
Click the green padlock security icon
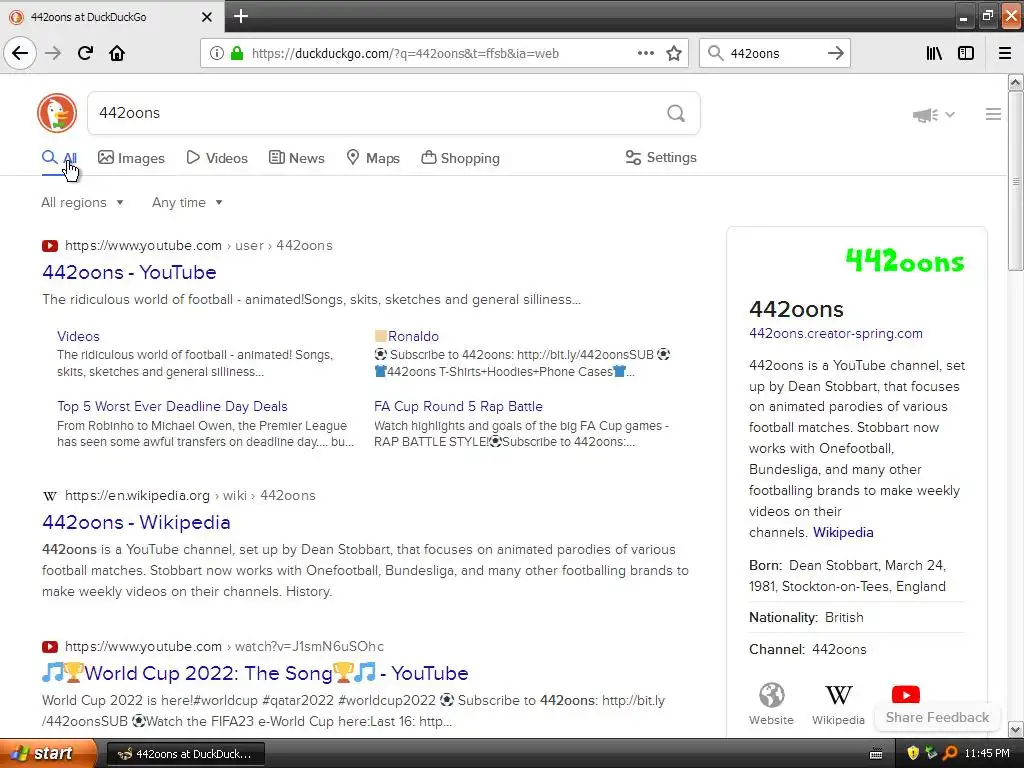[236, 53]
